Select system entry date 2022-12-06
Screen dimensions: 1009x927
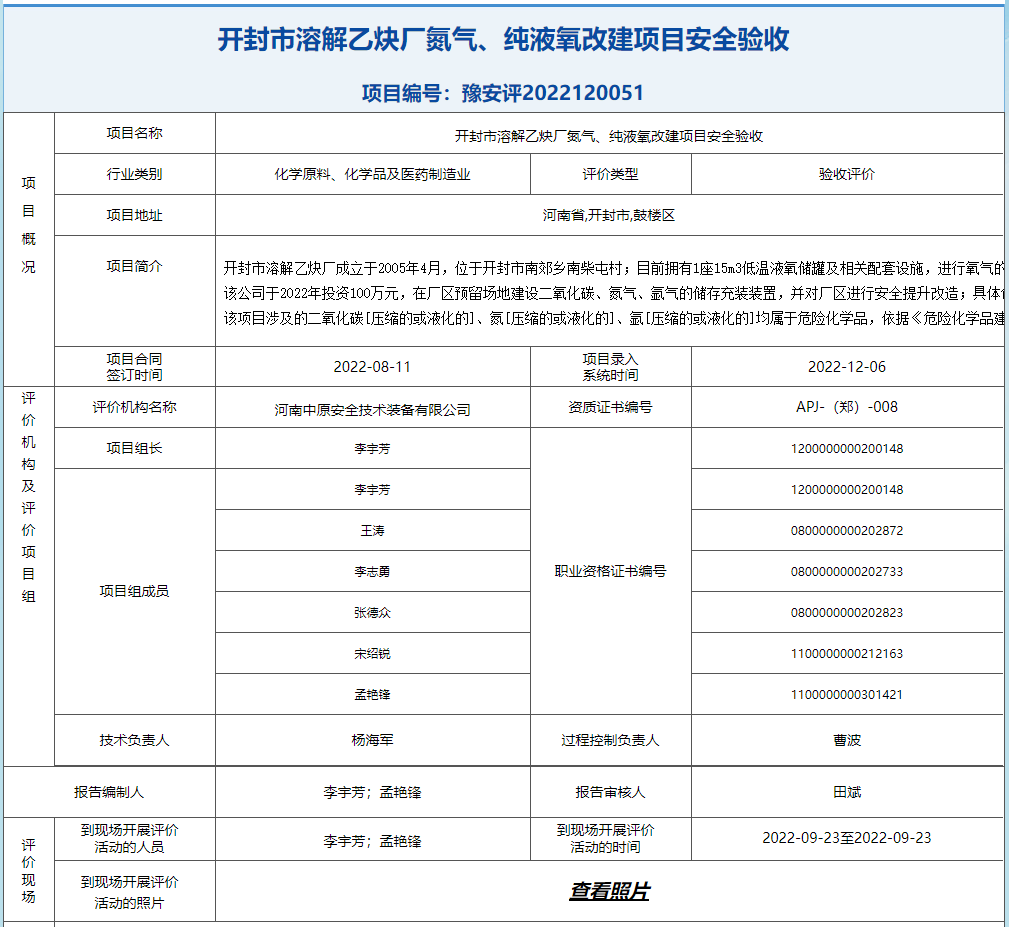coord(847,367)
